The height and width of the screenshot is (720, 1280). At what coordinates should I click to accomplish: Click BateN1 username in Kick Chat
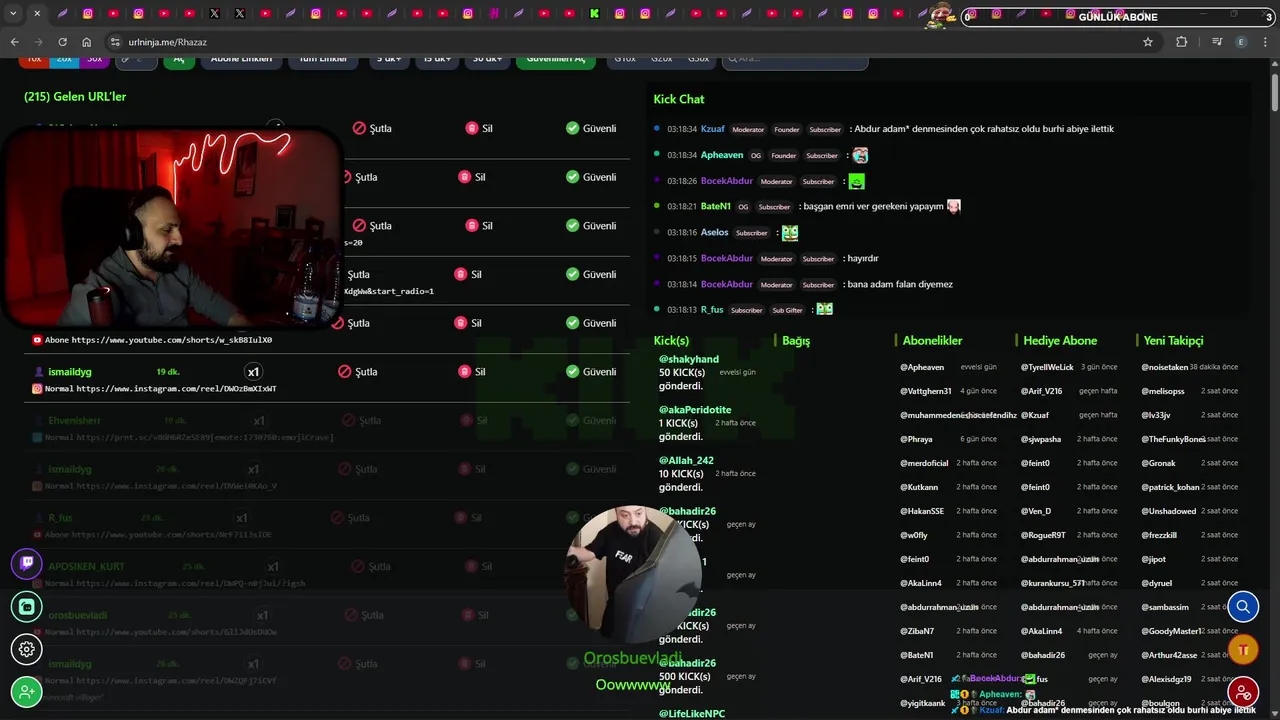tap(716, 206)
